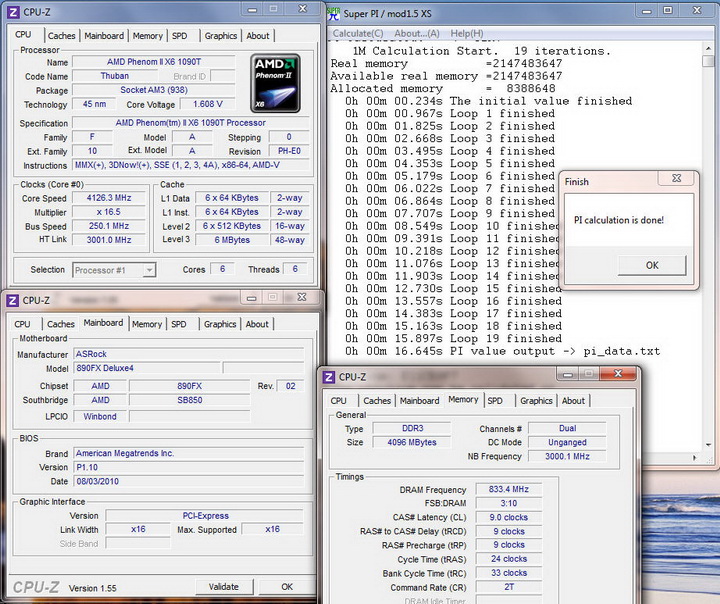720x604 pixels.
Task: Click the Bus Speed value '250.1 MHz'
Action: (x=109, y=226)
